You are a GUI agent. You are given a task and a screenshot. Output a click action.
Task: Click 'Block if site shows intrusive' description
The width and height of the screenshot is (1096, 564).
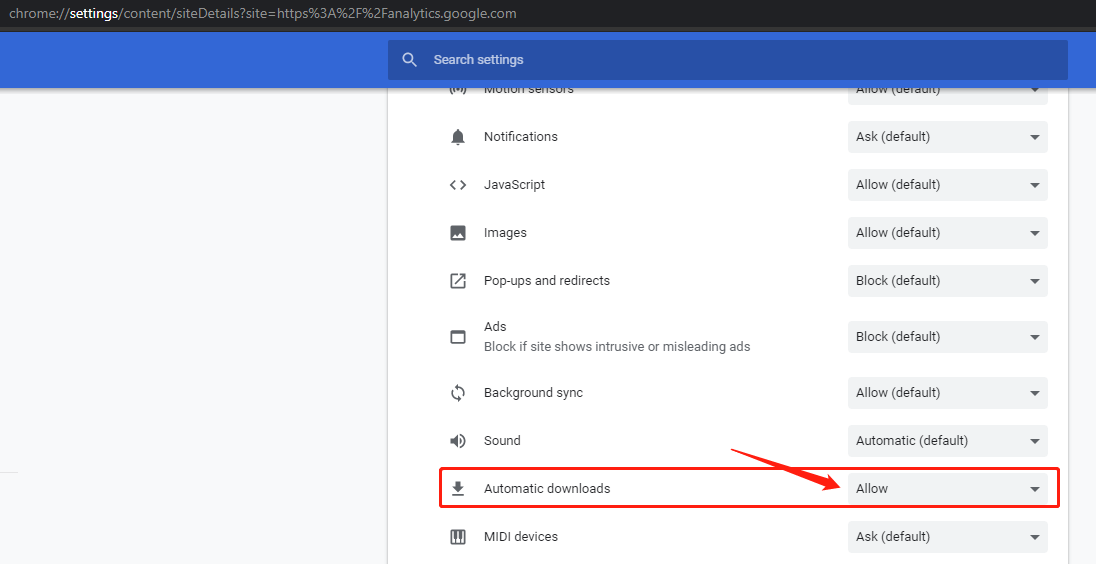(617, 347)
